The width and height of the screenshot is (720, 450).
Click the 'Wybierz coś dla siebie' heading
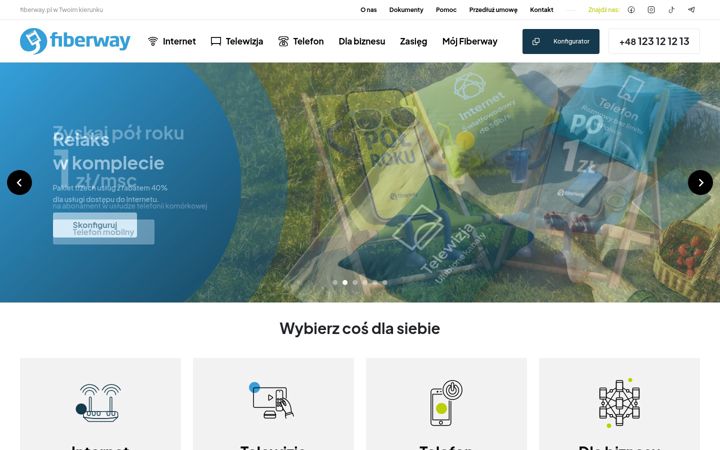point(360,328)
